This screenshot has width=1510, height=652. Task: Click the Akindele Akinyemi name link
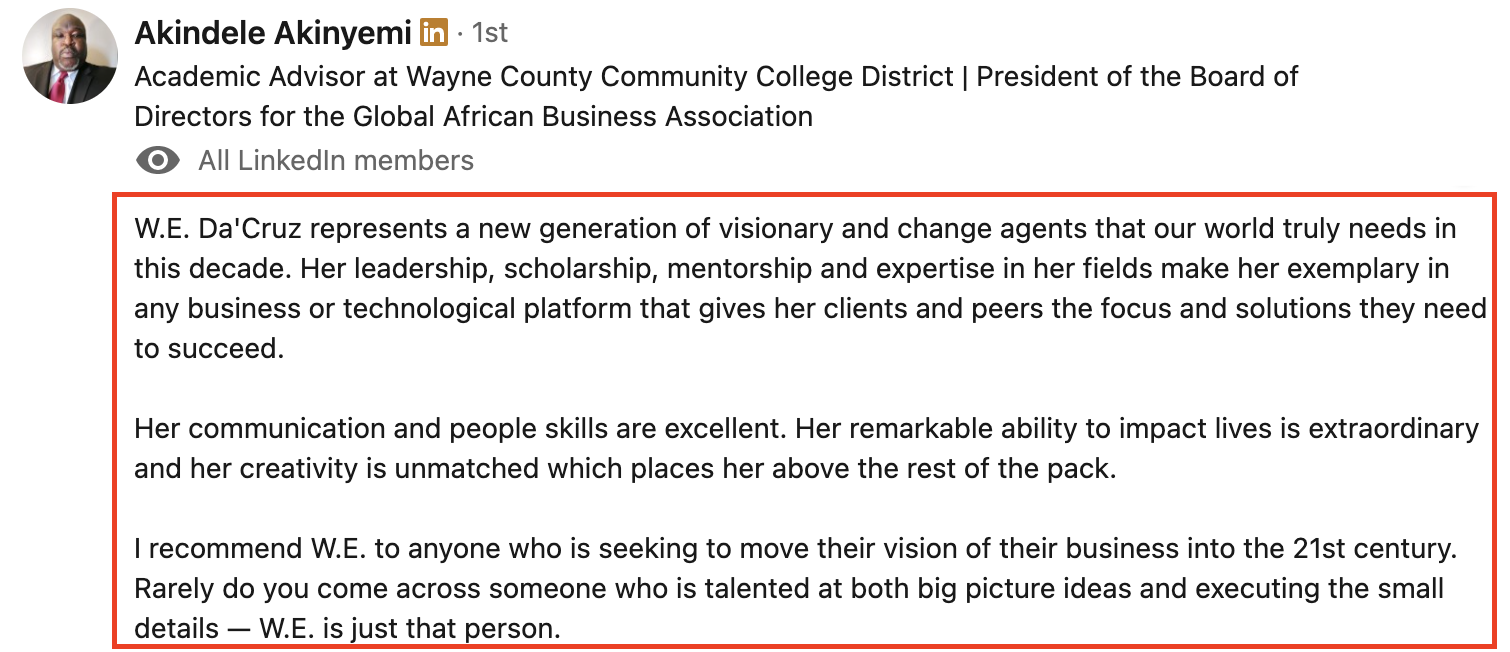click(x=273, y=33)
